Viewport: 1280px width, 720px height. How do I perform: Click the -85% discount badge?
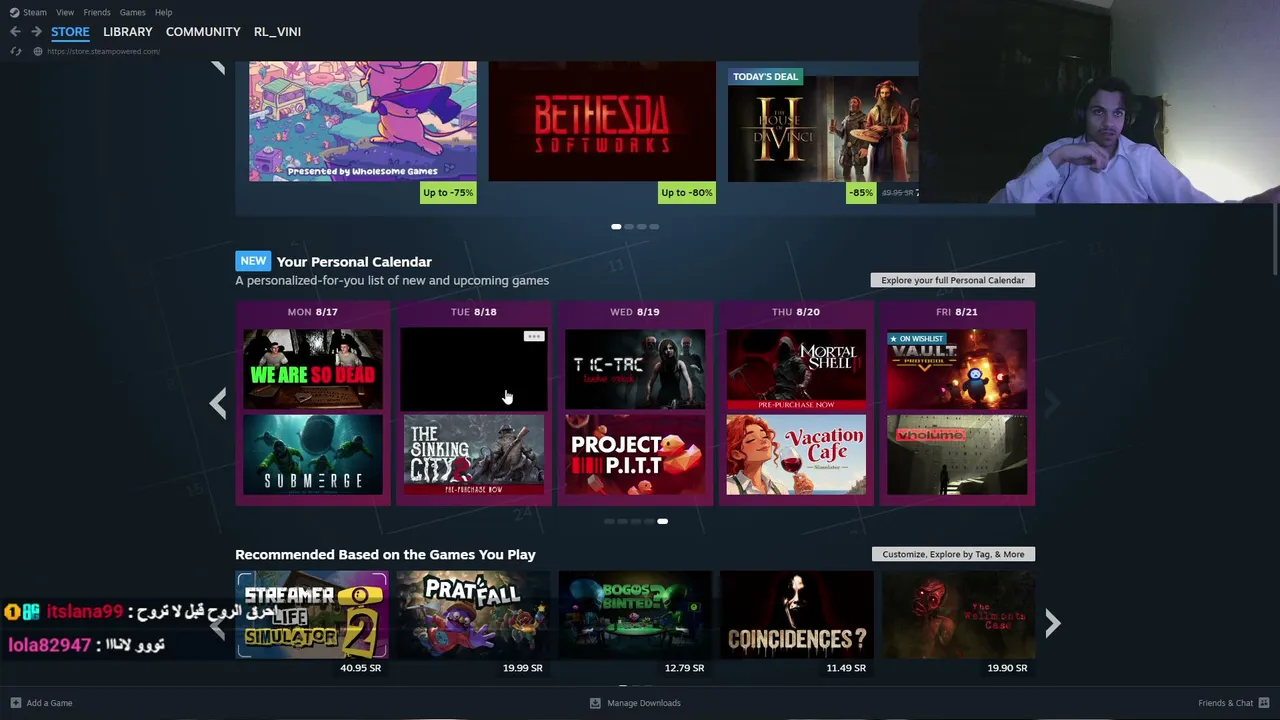coord(860,192)
